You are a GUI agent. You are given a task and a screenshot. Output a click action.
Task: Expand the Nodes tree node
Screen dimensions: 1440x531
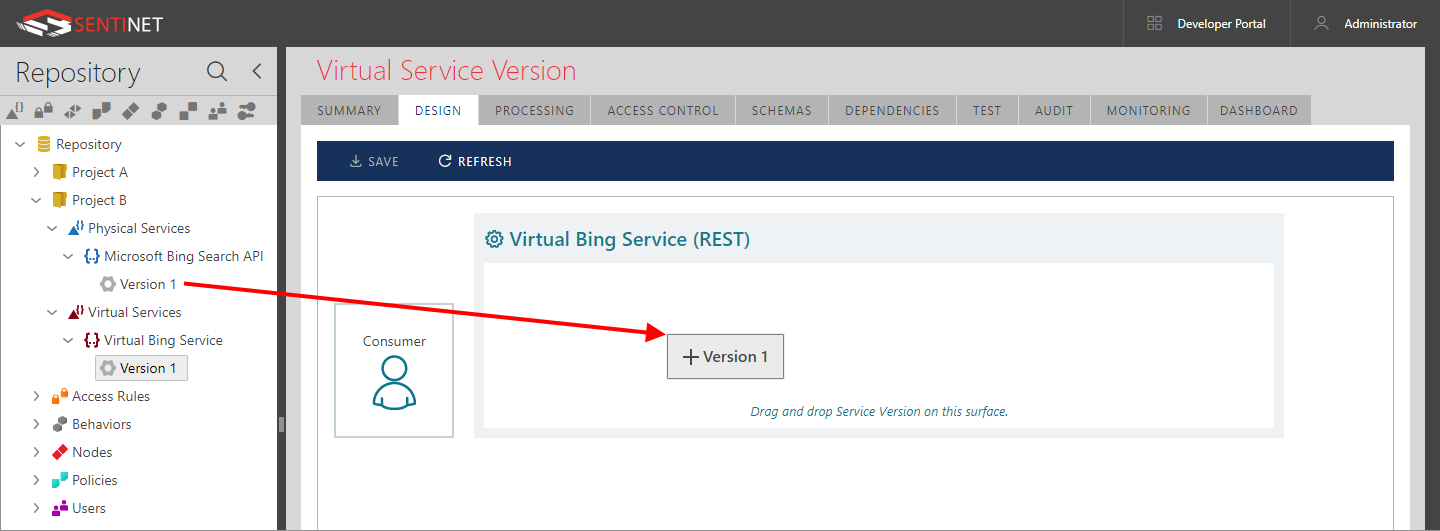click(37, 452)
